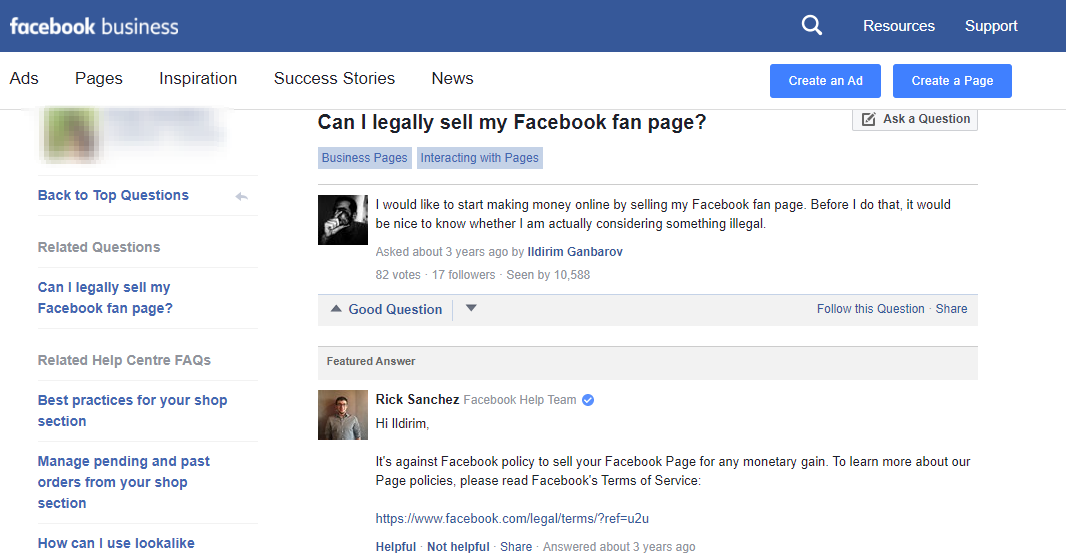
Task: Share the featured answer
Action: click(x=516, y=547)
